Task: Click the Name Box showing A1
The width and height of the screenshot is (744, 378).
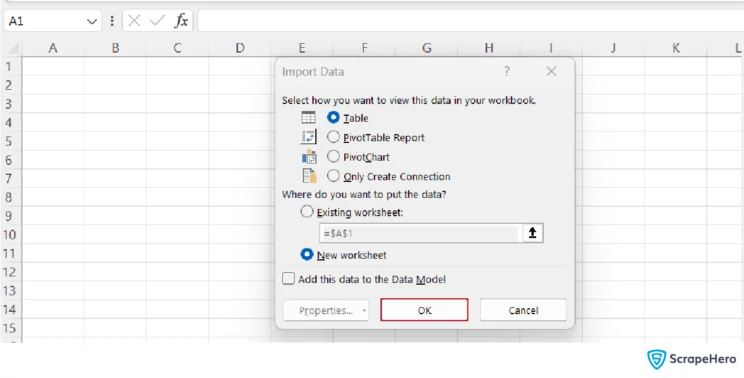Action: (x=45, y=21)
